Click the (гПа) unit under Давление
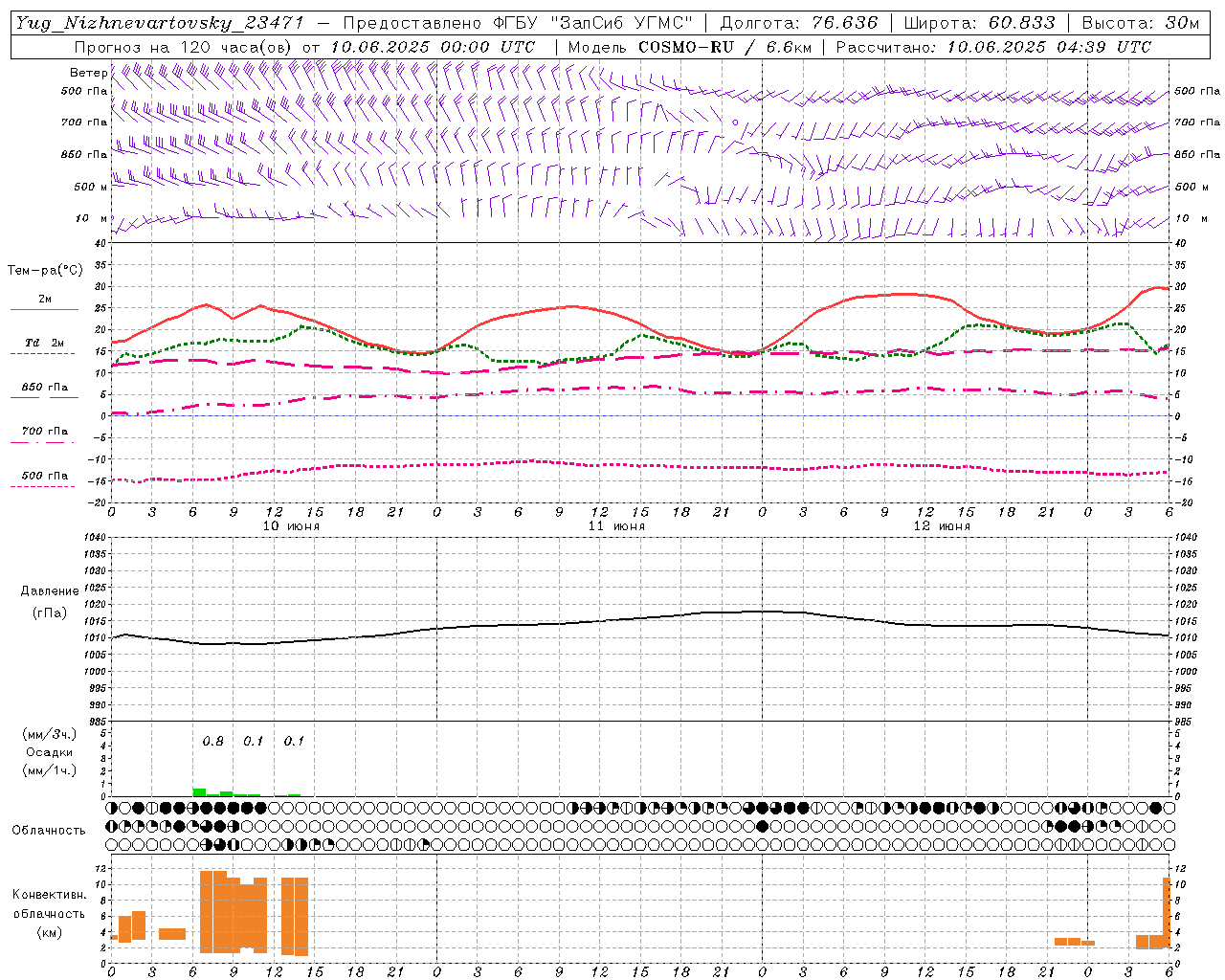1225x980 pixels. 50,613
